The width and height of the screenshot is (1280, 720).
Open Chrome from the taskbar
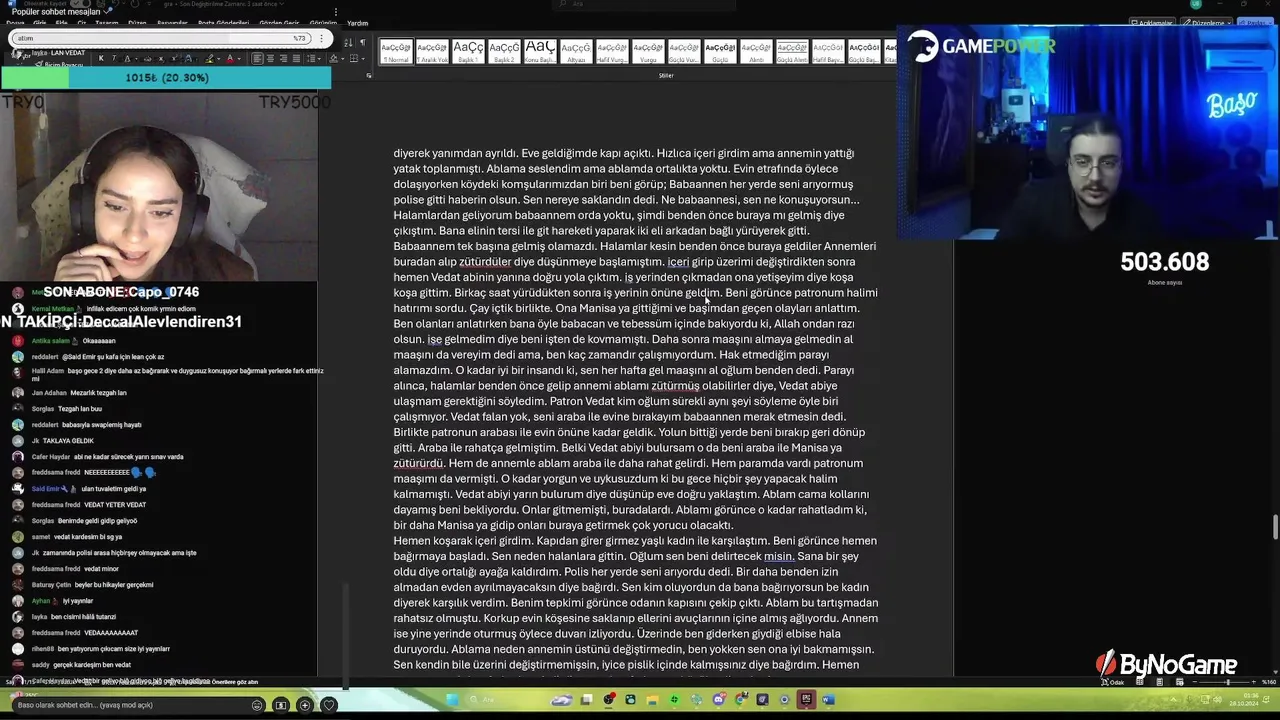click(x=740, y=699)
